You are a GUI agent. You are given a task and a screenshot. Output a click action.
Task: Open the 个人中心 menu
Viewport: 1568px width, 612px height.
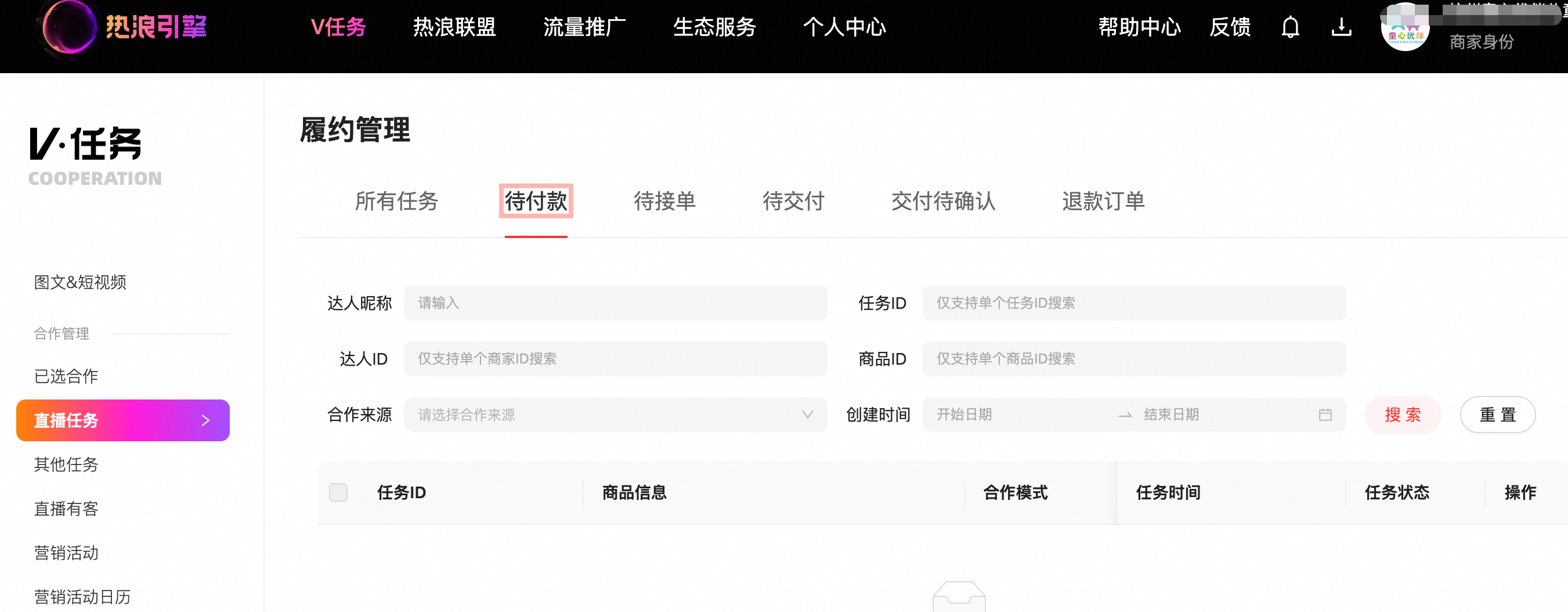pos(844,27)
